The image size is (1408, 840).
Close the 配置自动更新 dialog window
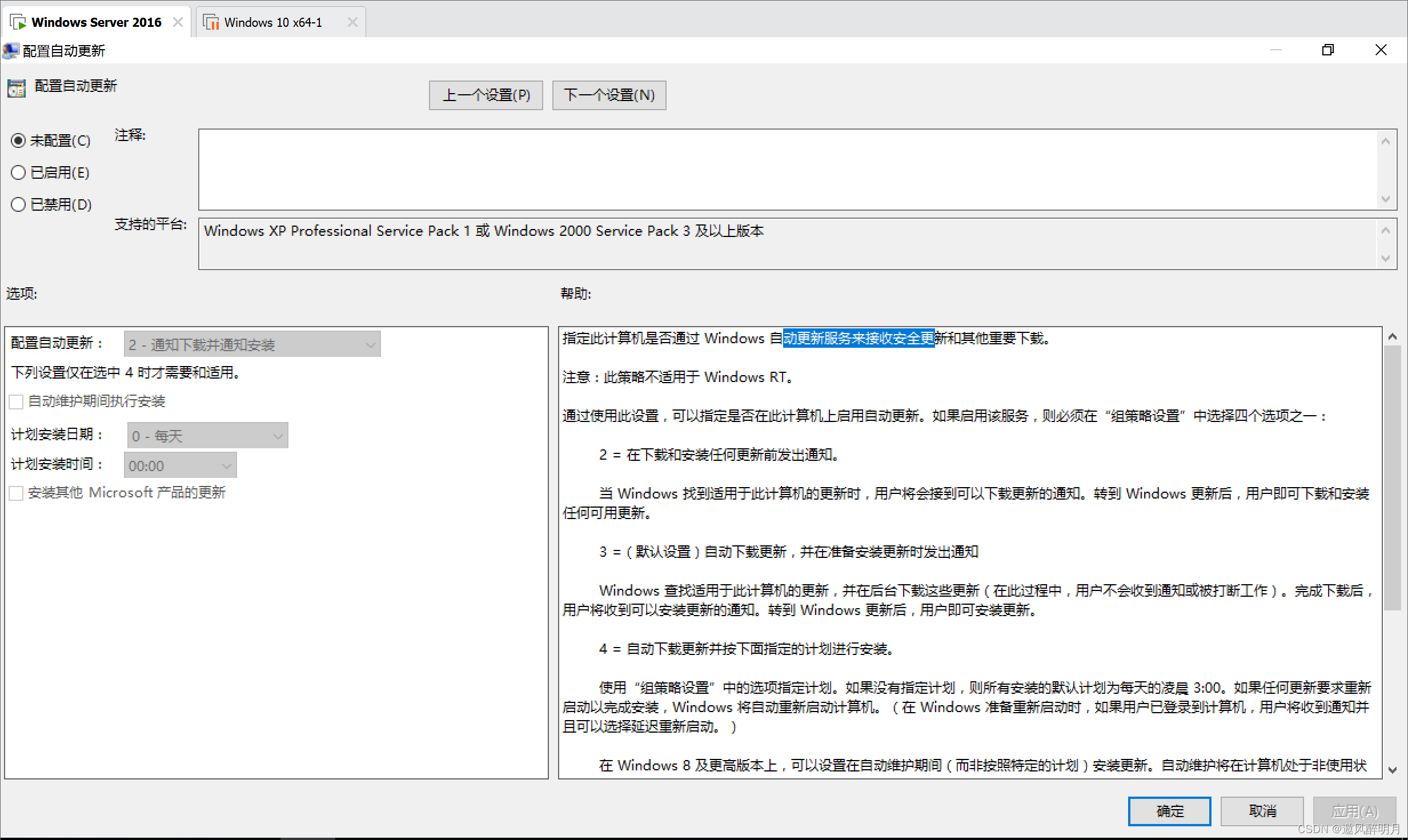1381,50
